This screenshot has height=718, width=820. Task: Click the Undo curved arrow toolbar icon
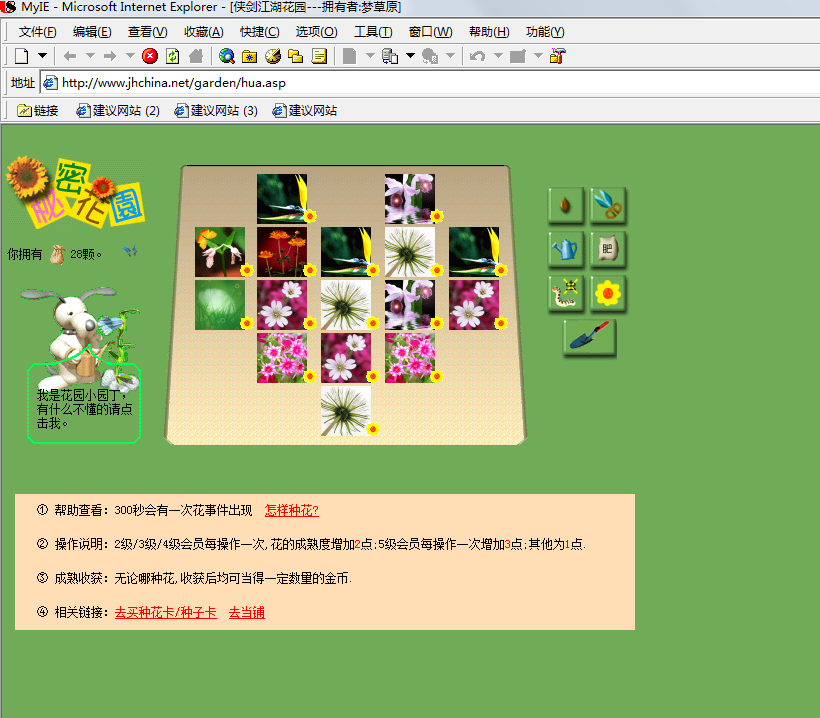477,56
